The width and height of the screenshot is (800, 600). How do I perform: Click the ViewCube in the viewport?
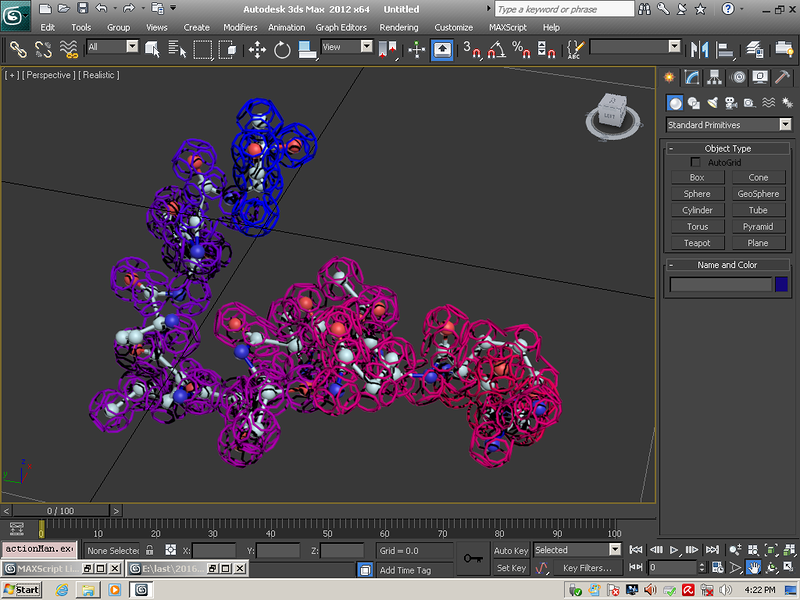608,114
